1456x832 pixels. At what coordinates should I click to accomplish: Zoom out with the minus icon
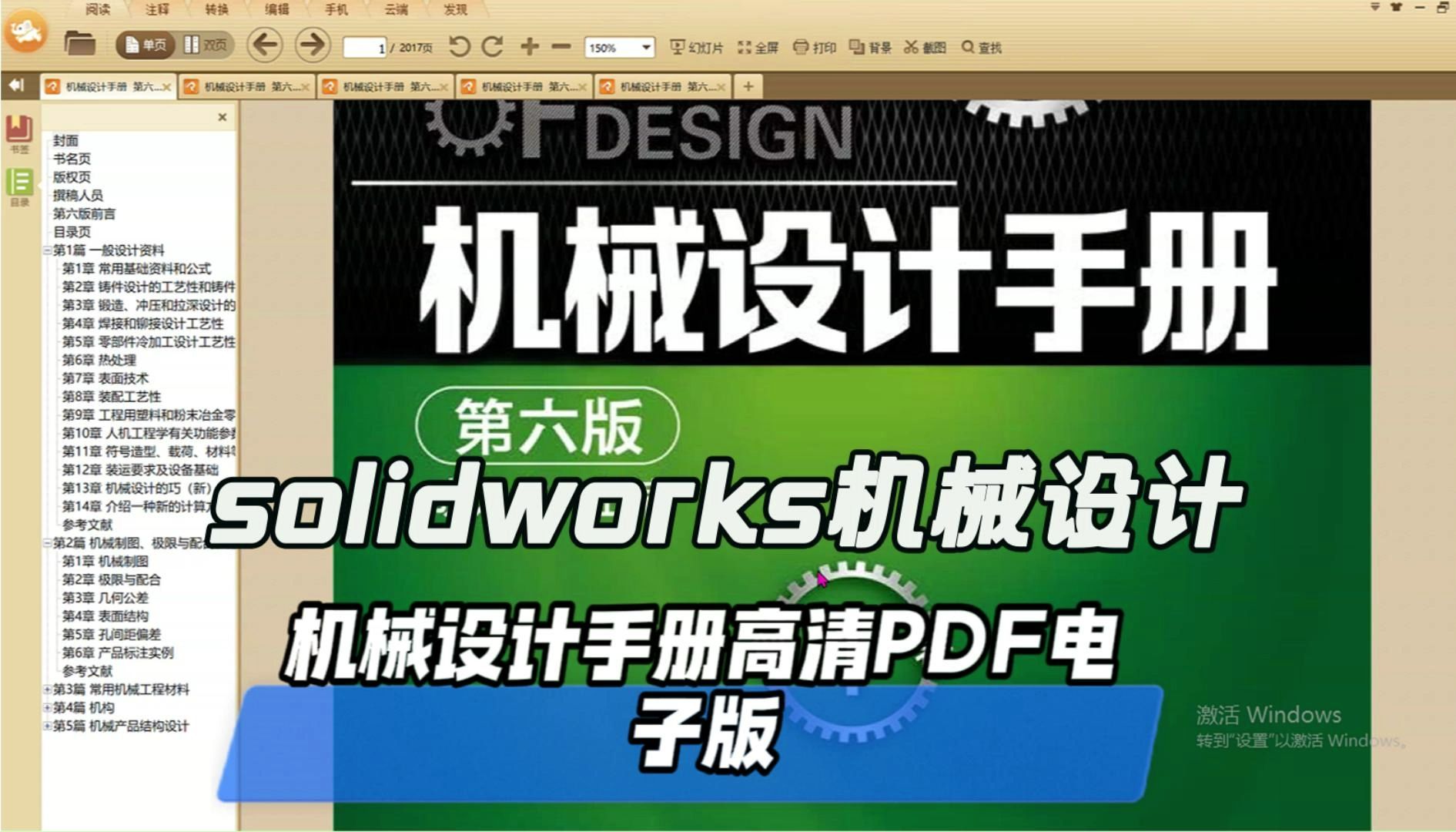pos(561,47)
